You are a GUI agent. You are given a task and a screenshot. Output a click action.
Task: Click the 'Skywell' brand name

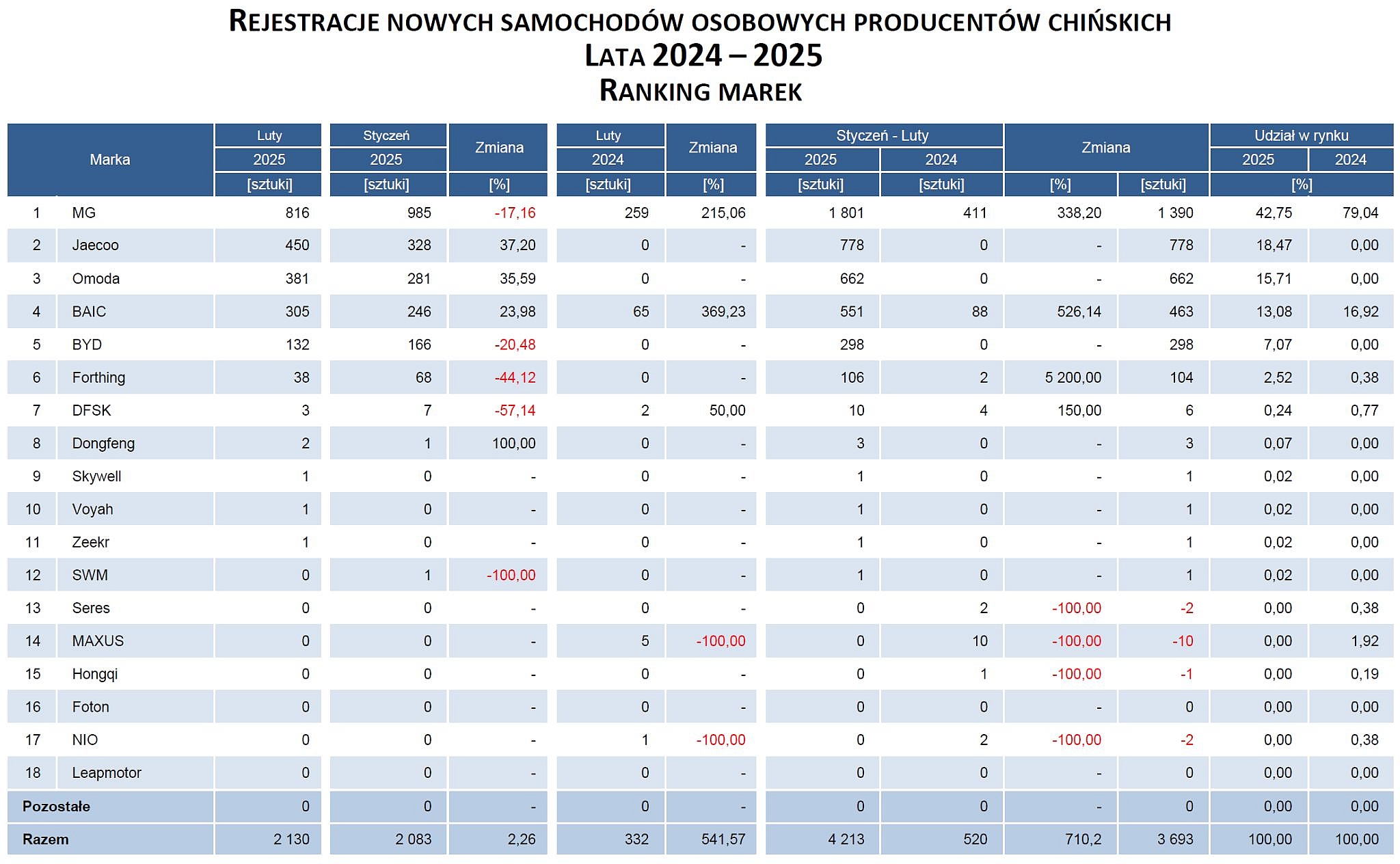coord(96,476)
